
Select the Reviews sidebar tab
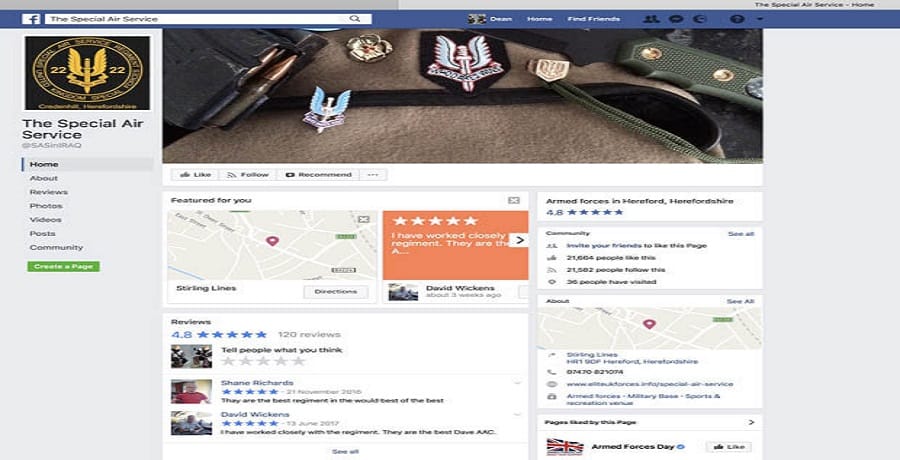pyautogui.click(x=49, y=192)
